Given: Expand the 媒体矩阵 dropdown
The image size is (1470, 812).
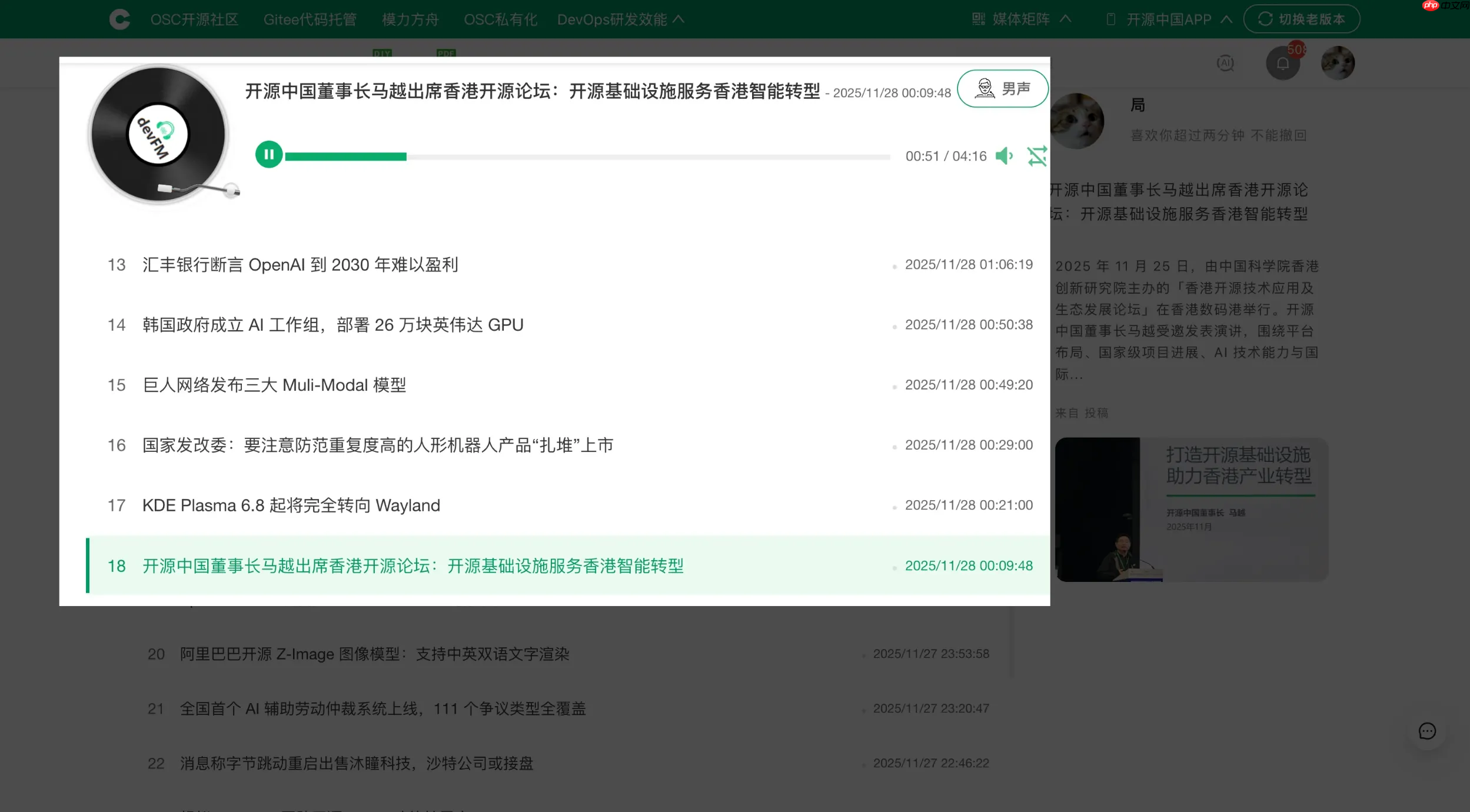Looking at the screenshot, I should tap(1020, 19).
